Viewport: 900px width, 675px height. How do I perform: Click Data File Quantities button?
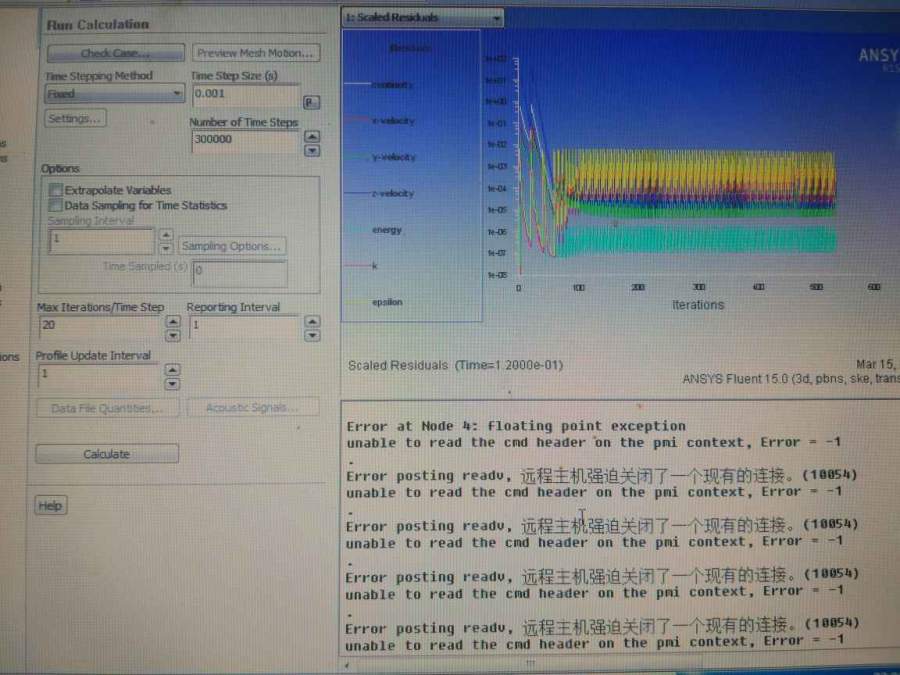107,409
